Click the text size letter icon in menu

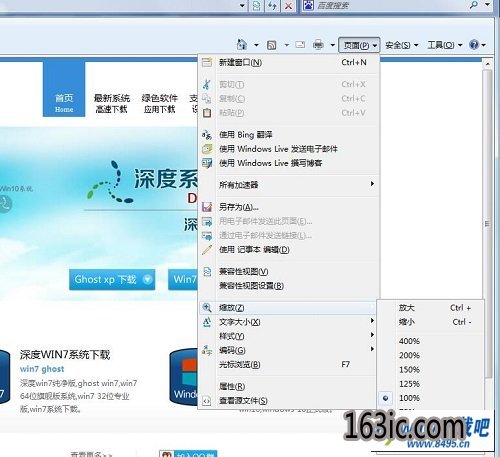click(x=207, y=322)
